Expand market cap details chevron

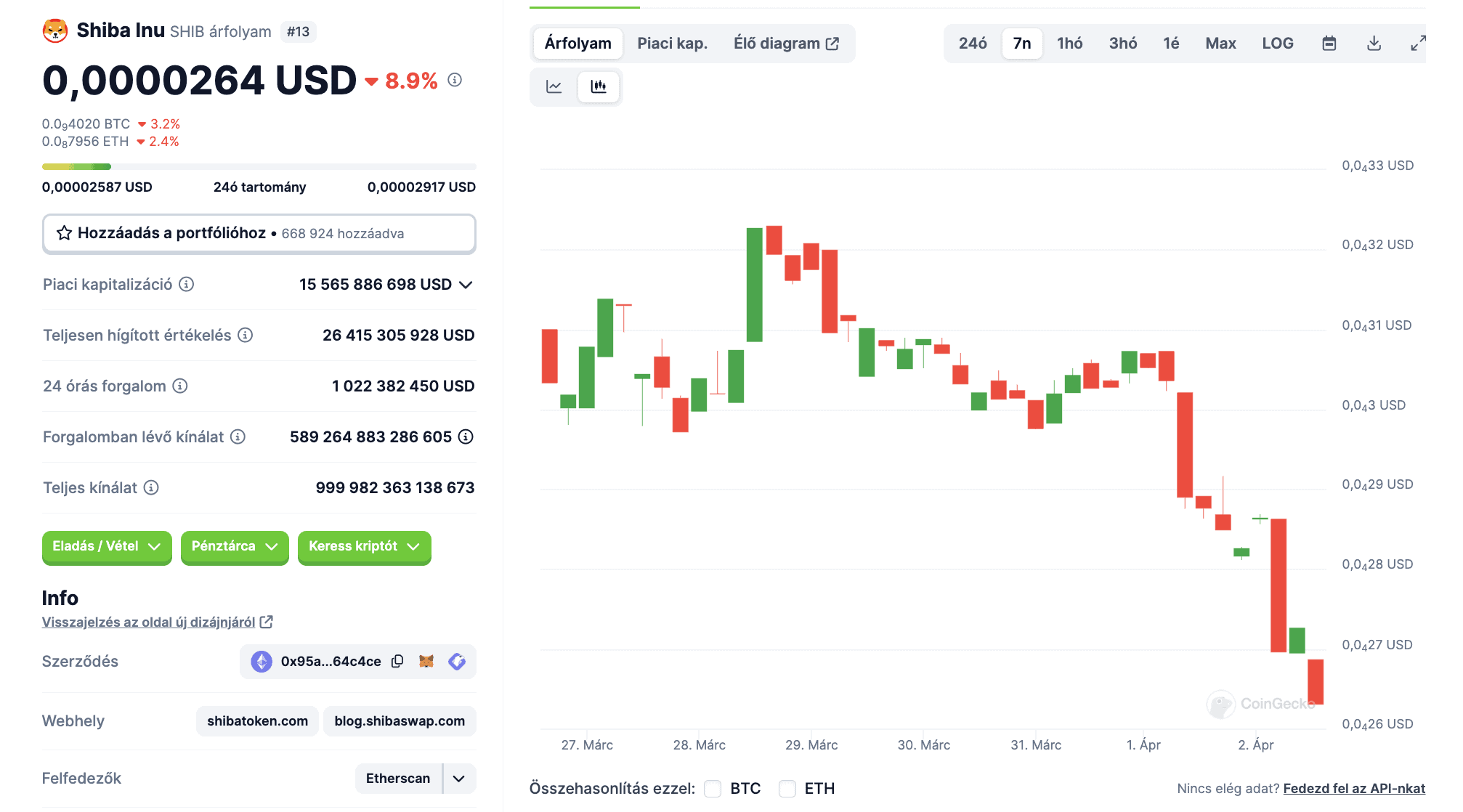click(x=466, y=284)
